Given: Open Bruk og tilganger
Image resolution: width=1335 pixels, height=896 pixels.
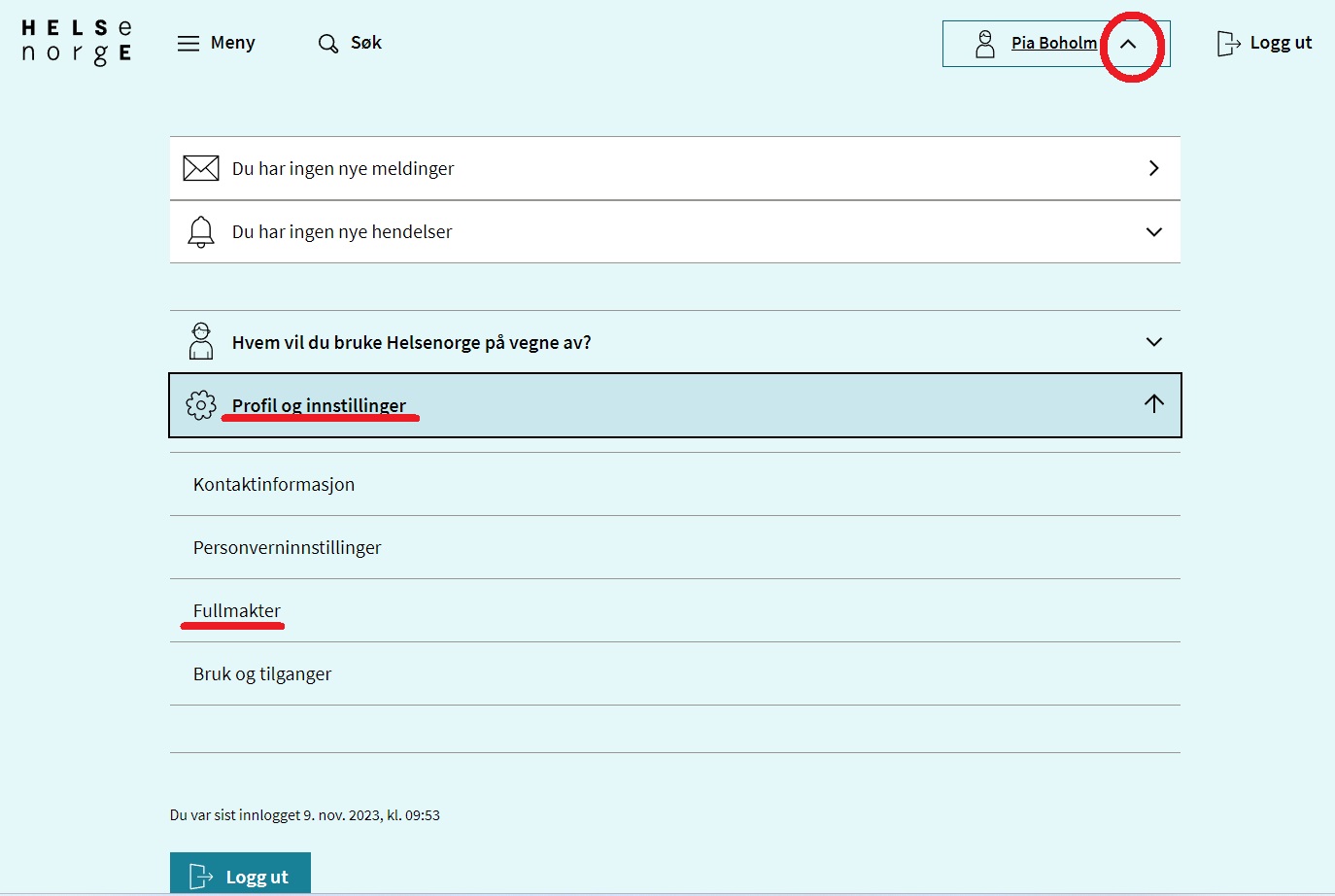Looking at the screenshot, I should (x=262, y=673).
